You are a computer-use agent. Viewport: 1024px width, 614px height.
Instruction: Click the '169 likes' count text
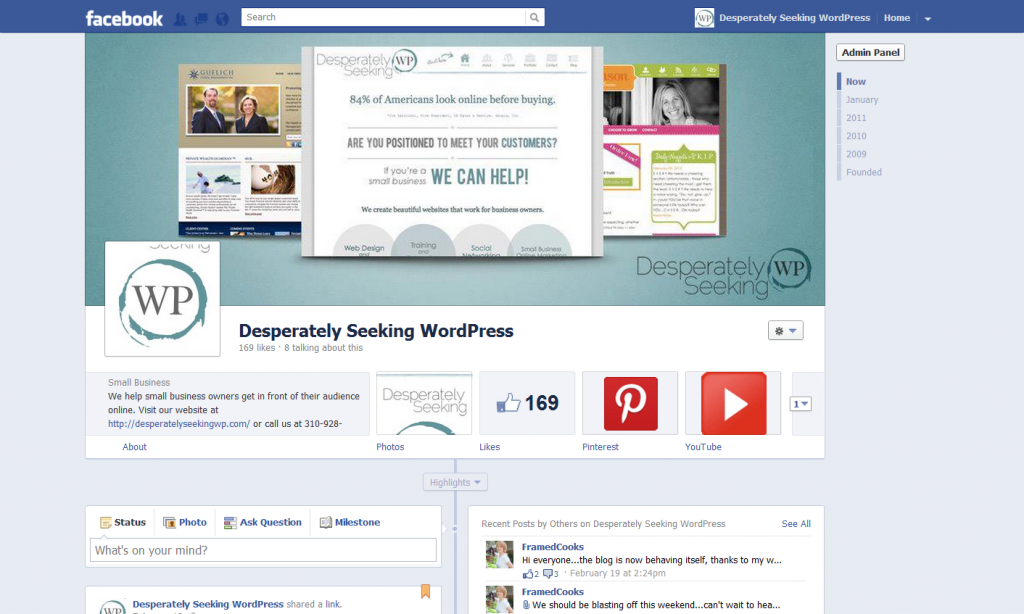pyautogui.click(x=257, y=348)
